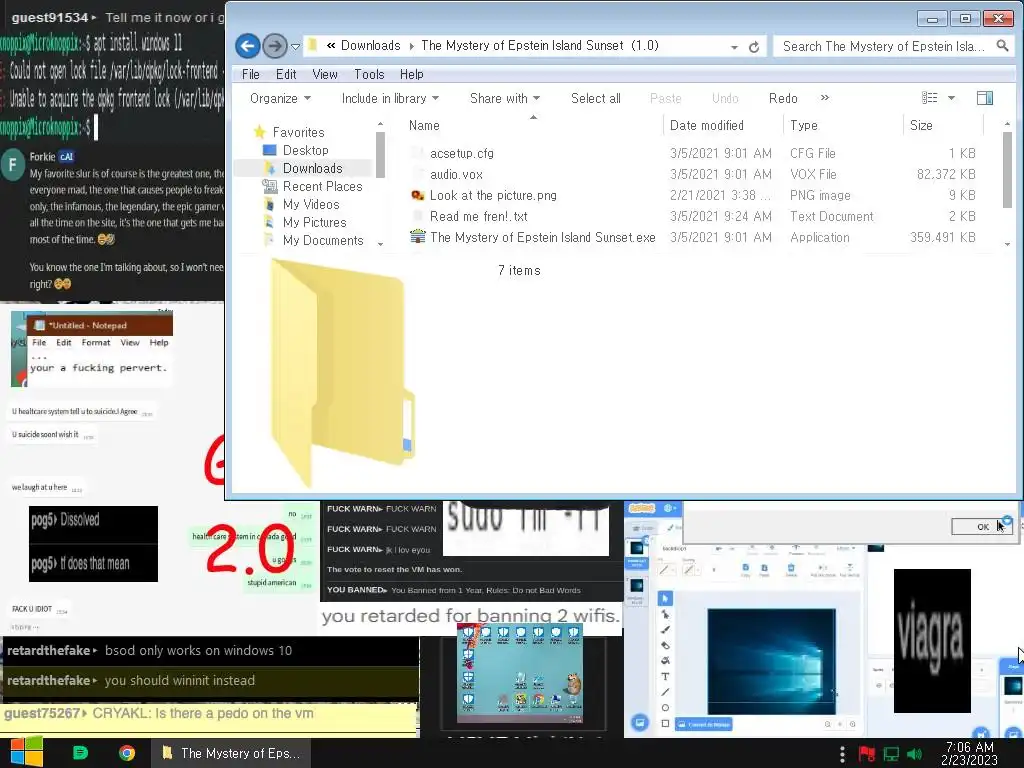Open the Organize dropdown
This screenshot has width=1024, height=768.
(x=280, y=99)
